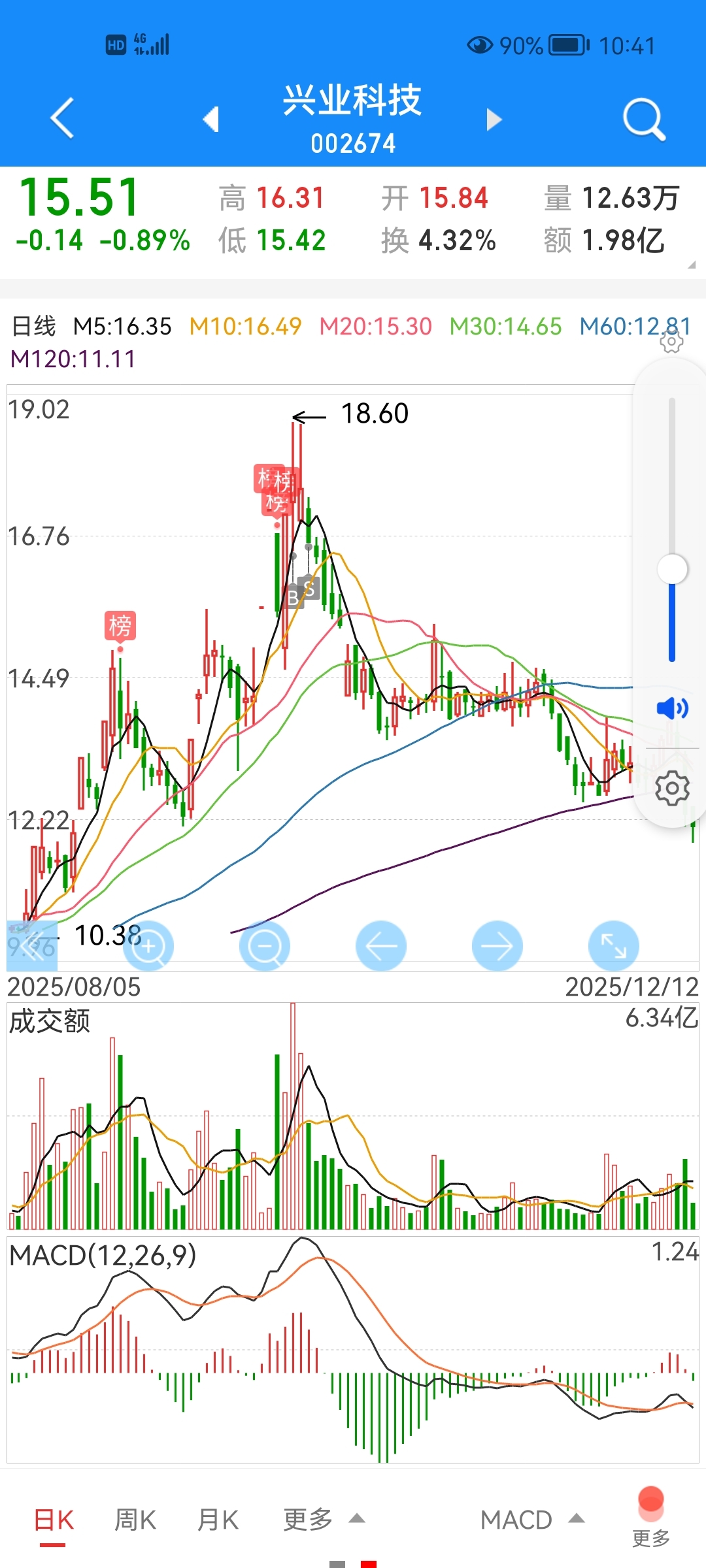Open moving average settings gear
The width and height of the screenshot is (706, 1568).
tap(671, 340)
